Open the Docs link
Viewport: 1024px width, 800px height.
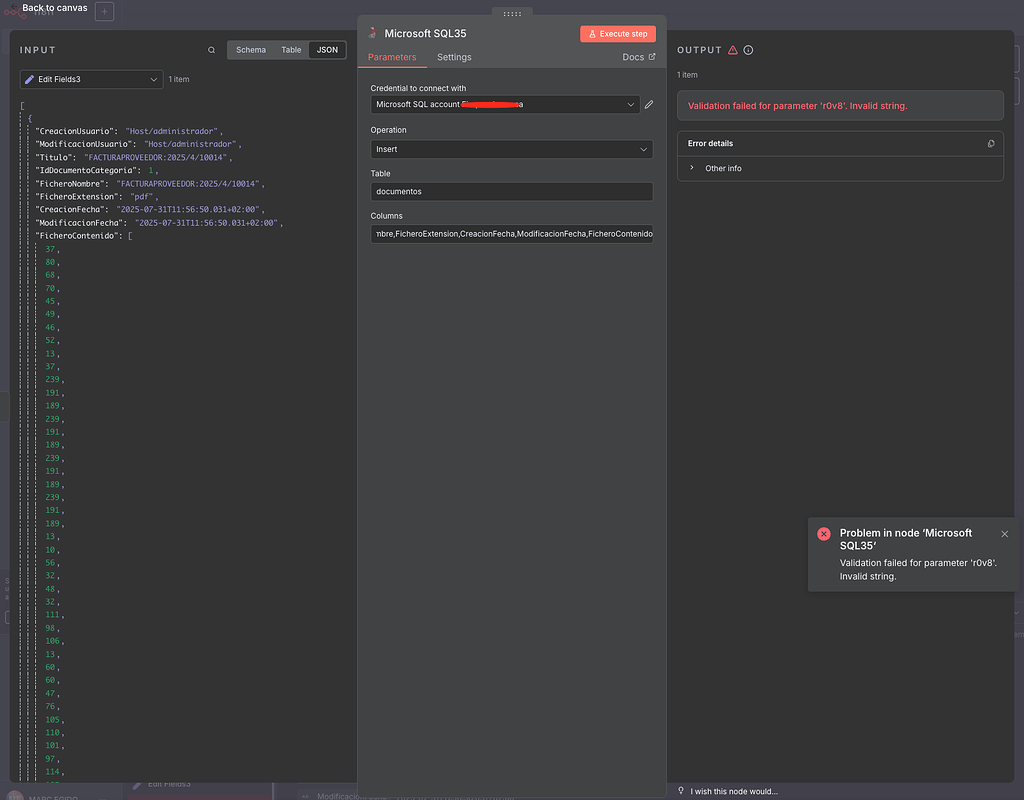(x=638, y=57)
